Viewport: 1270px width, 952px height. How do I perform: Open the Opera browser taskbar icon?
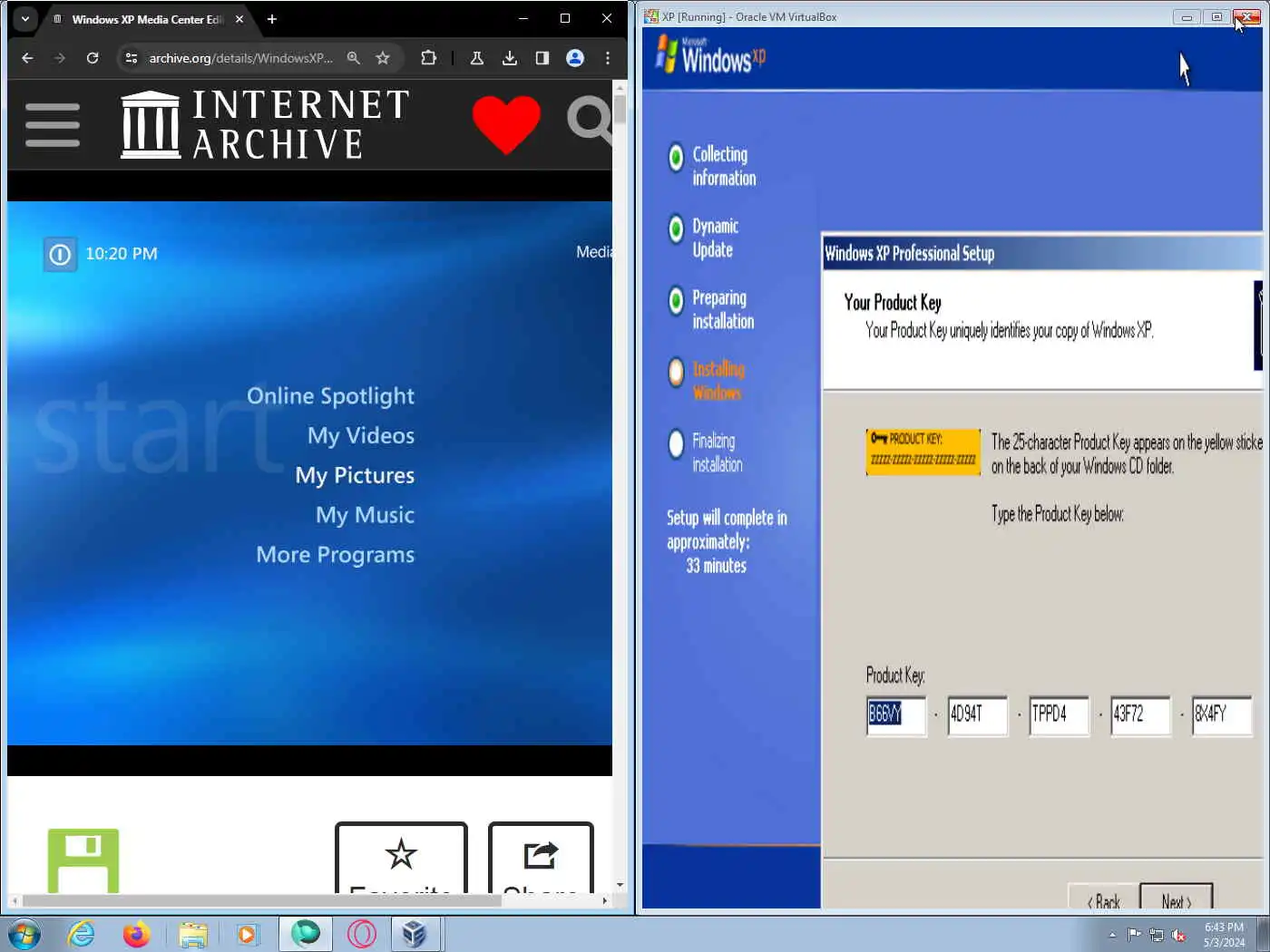[361, 934]
